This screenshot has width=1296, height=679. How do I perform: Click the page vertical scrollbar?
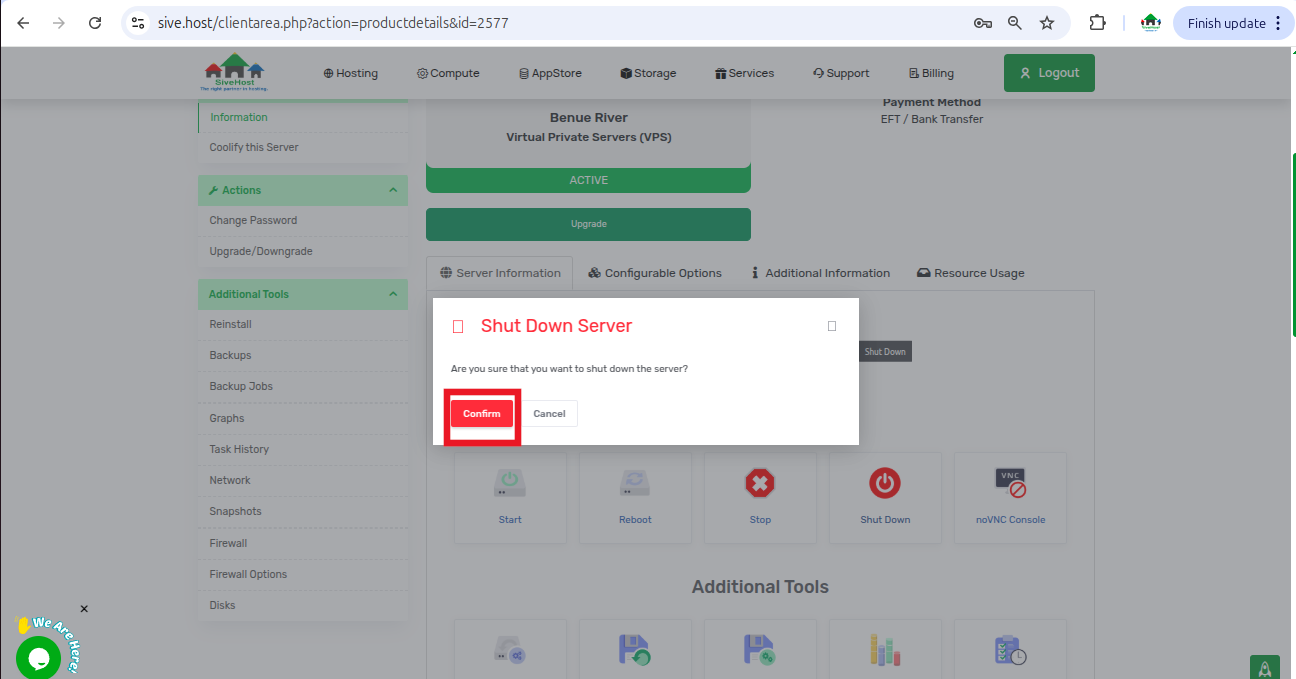click(1293, 245)
